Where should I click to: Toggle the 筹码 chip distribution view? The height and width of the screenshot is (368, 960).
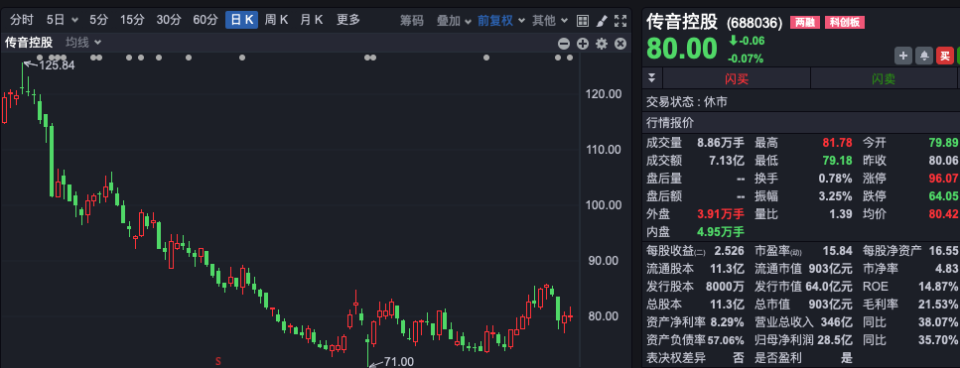click(x=411, y=20)
